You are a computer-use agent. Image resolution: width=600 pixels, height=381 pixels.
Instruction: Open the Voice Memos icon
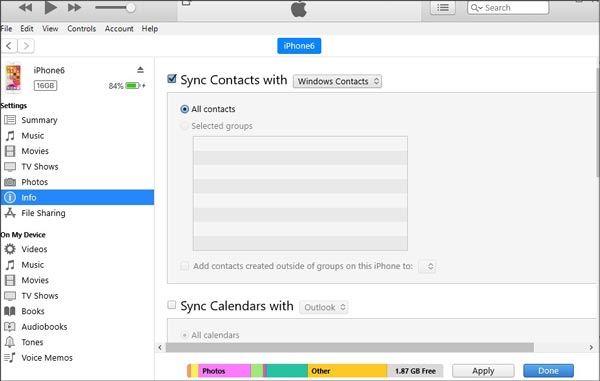10,358
